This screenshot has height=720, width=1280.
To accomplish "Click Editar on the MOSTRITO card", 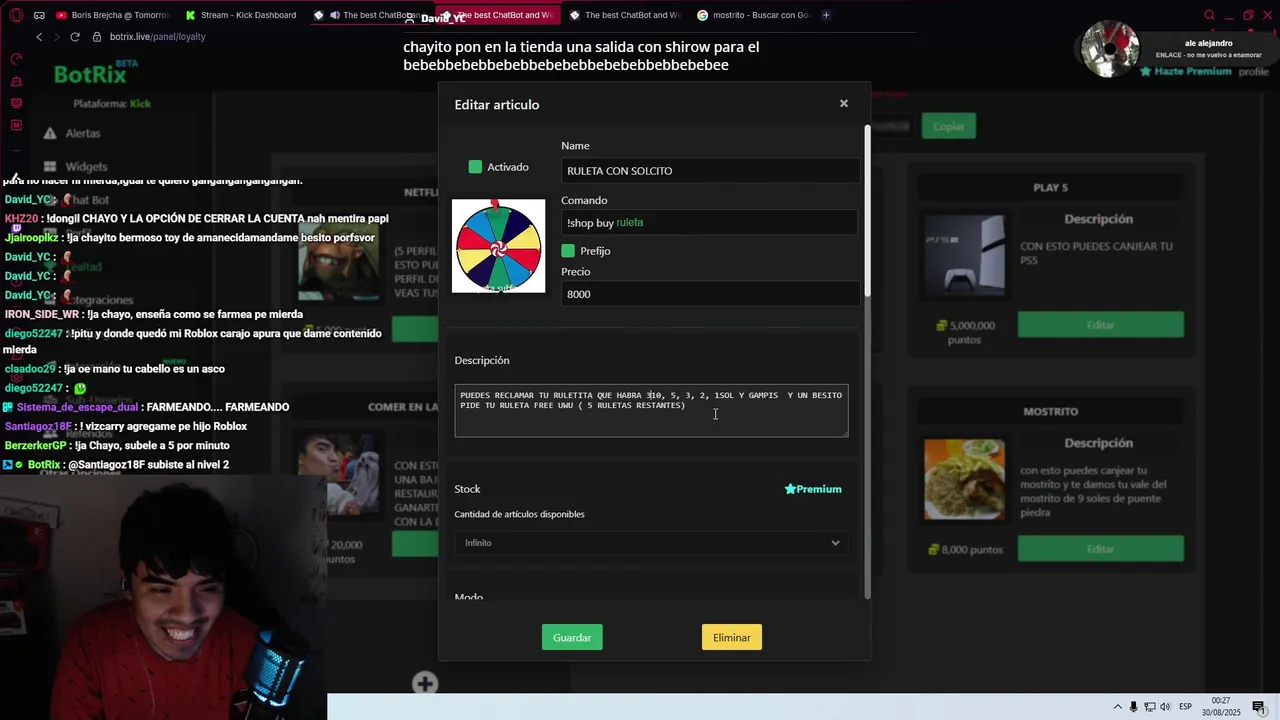I will pyautogui.click(x=1100, y=549).
